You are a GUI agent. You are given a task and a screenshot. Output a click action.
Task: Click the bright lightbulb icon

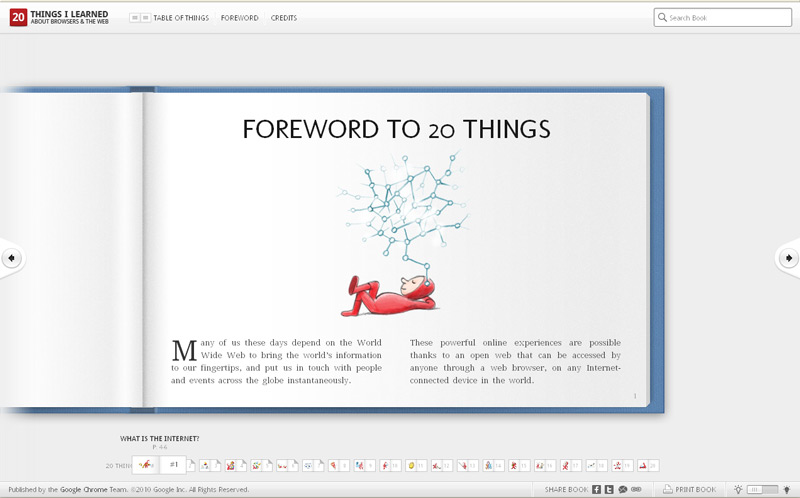click(738, 489)
